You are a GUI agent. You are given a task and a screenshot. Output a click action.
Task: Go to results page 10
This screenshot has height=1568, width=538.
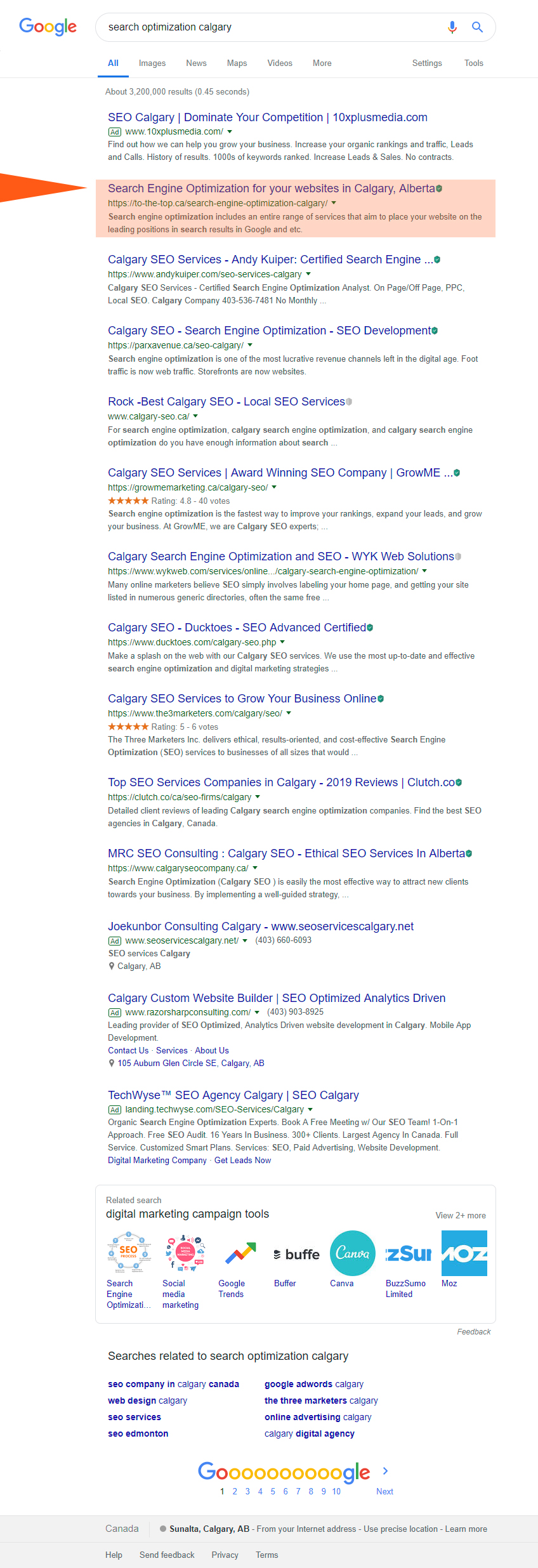[336, 1492]
